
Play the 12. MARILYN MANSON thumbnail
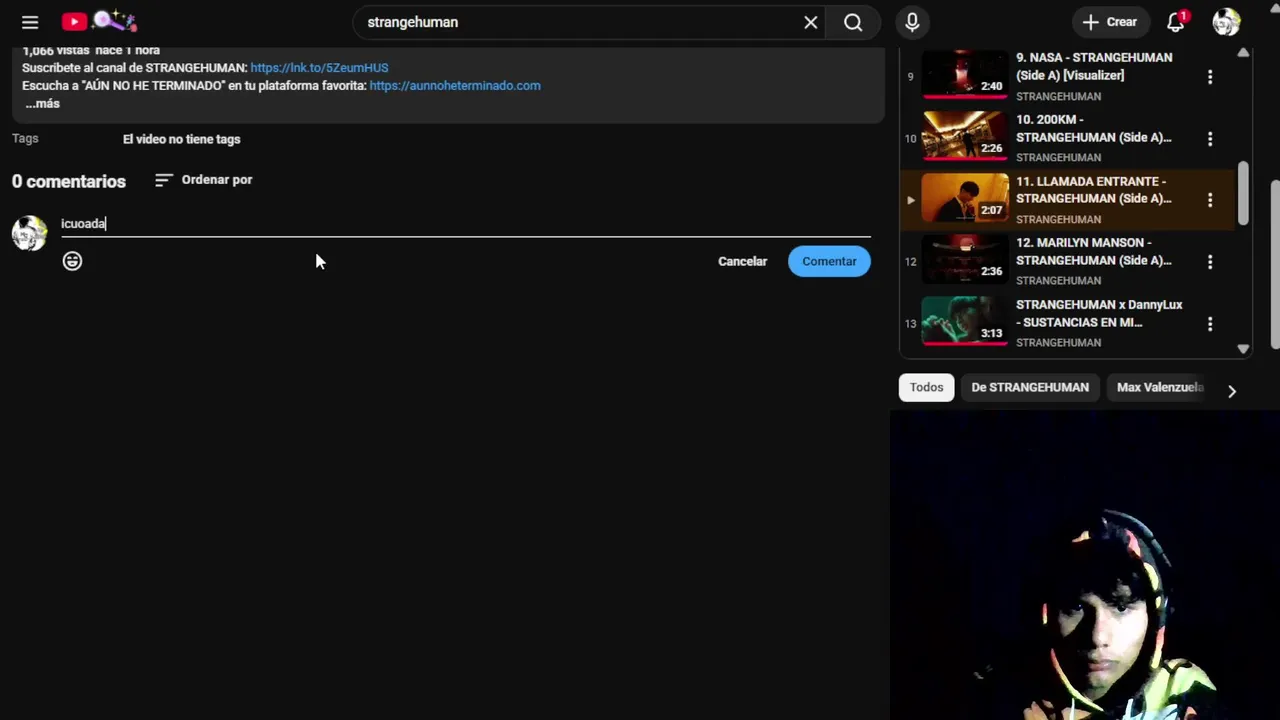pyautogui.click(x=965, y=259)
